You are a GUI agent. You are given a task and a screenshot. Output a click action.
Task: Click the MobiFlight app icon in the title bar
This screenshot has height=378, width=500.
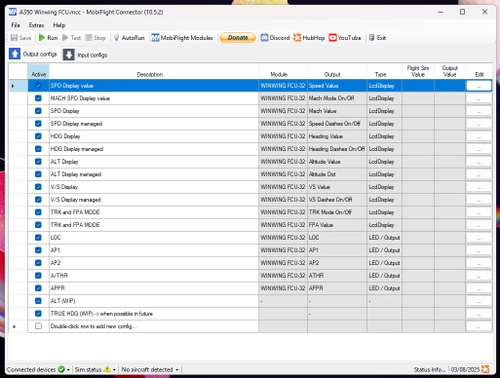click(13, 12)
